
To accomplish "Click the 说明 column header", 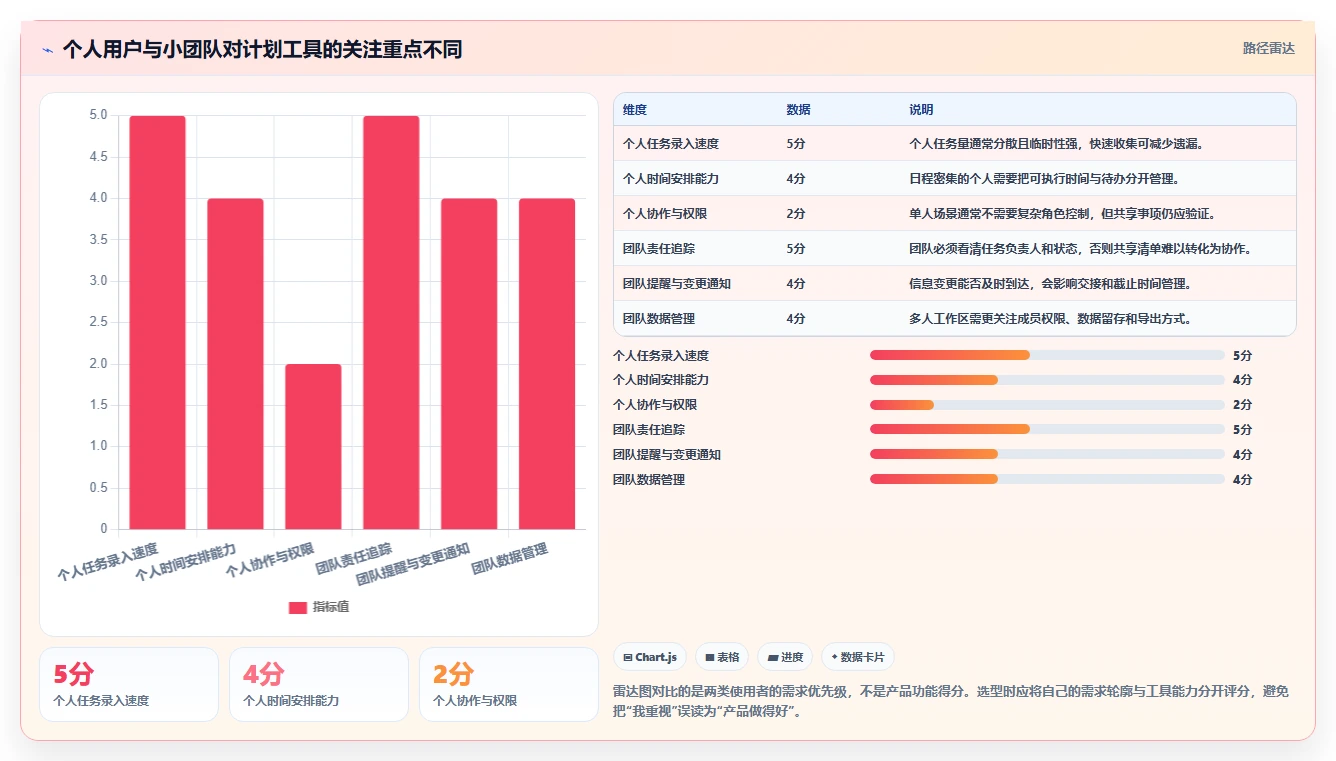I will [921, 110].
